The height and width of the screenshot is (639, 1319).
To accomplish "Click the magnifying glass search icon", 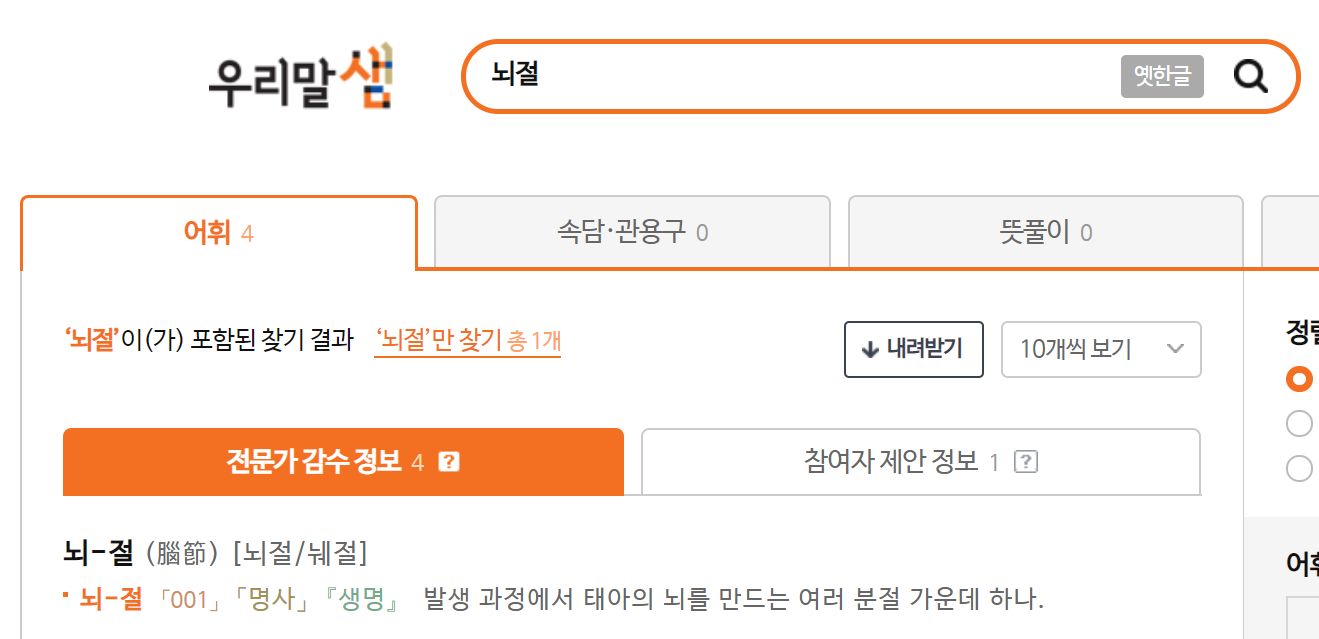I will (x=1250, y=76).
